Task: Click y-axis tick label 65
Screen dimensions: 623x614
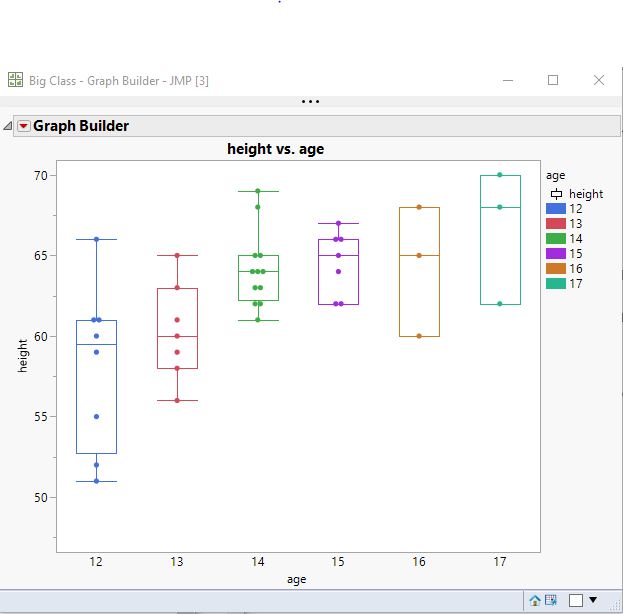Action: [41, 256]
